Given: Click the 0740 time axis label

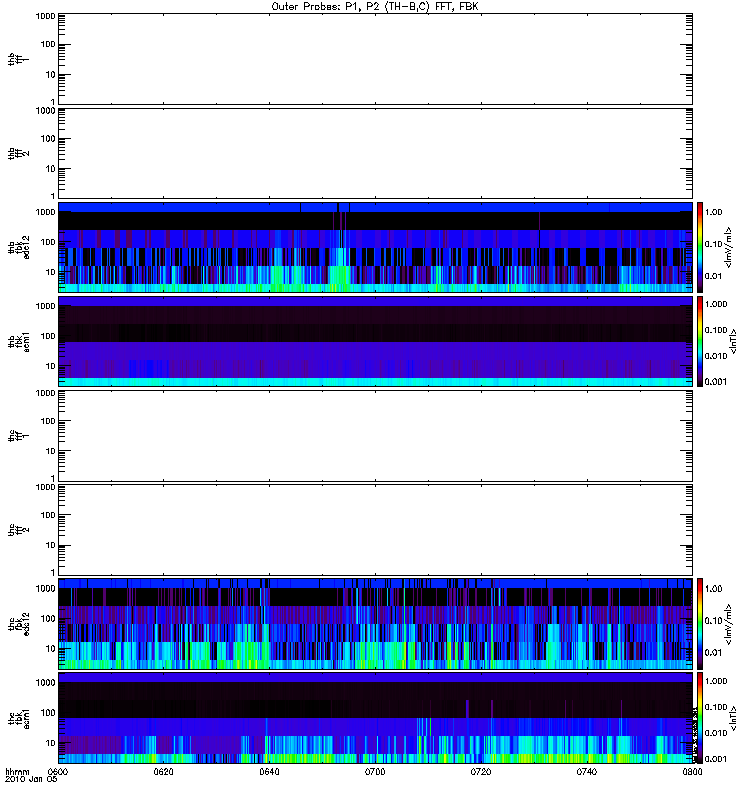Looking at the screenshot, I should tap(587, 771).
